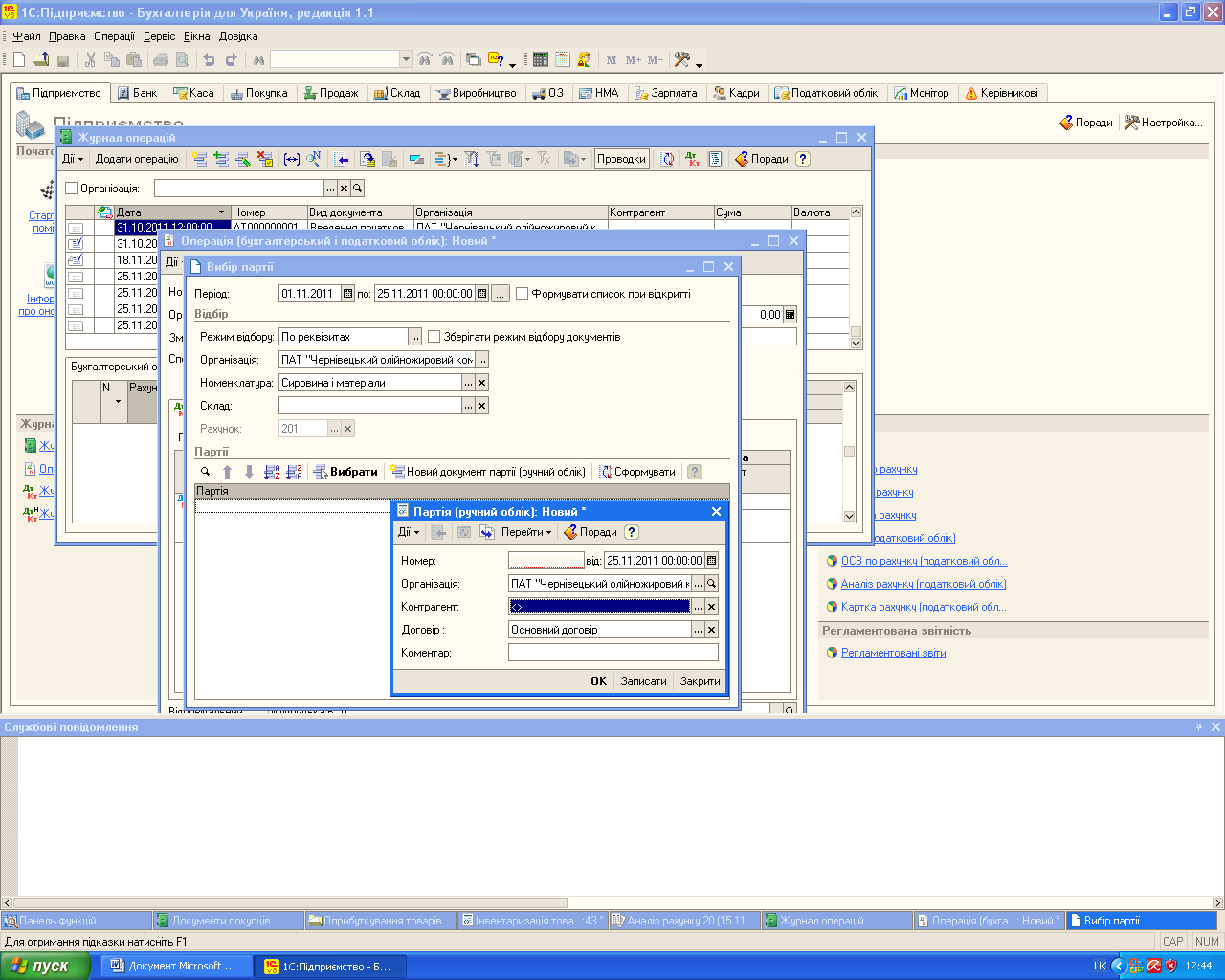Click the find by number icon in Журнал операцій
The height and width of the screenshot is (980, 1225).
(x=314, y=159)
